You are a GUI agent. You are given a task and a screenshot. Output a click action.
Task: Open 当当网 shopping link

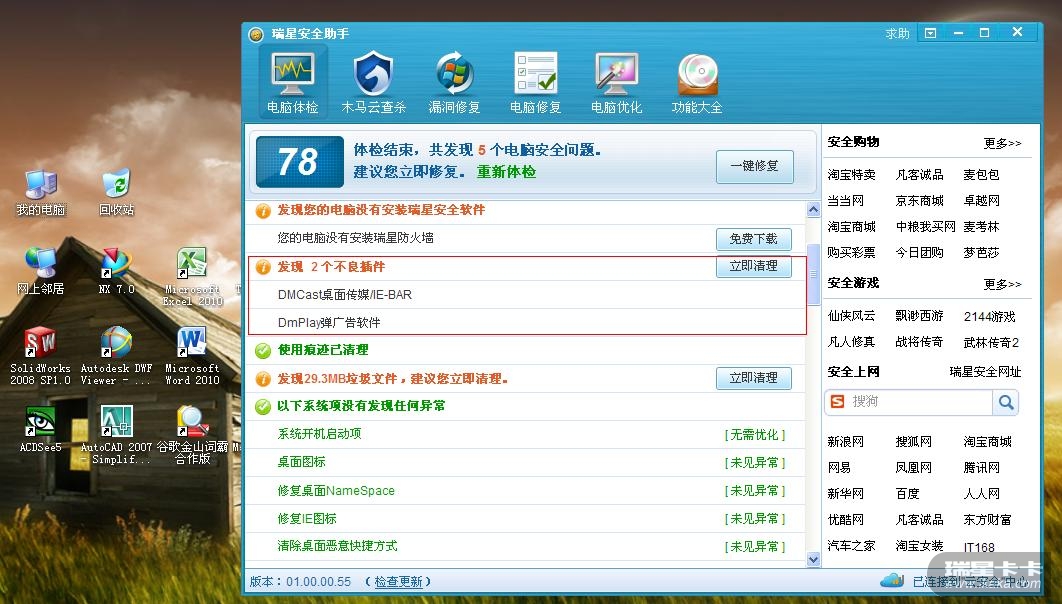[845, 200]
